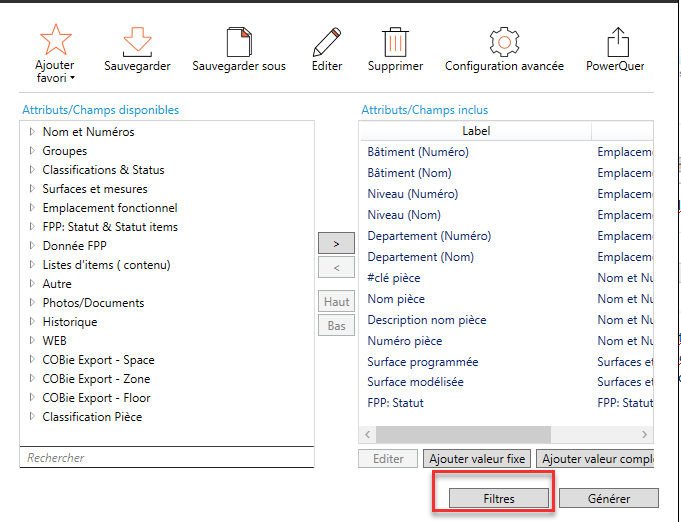681x522 pixels.
Task: Open Configuration avancée gear icon
Action: 504,41
